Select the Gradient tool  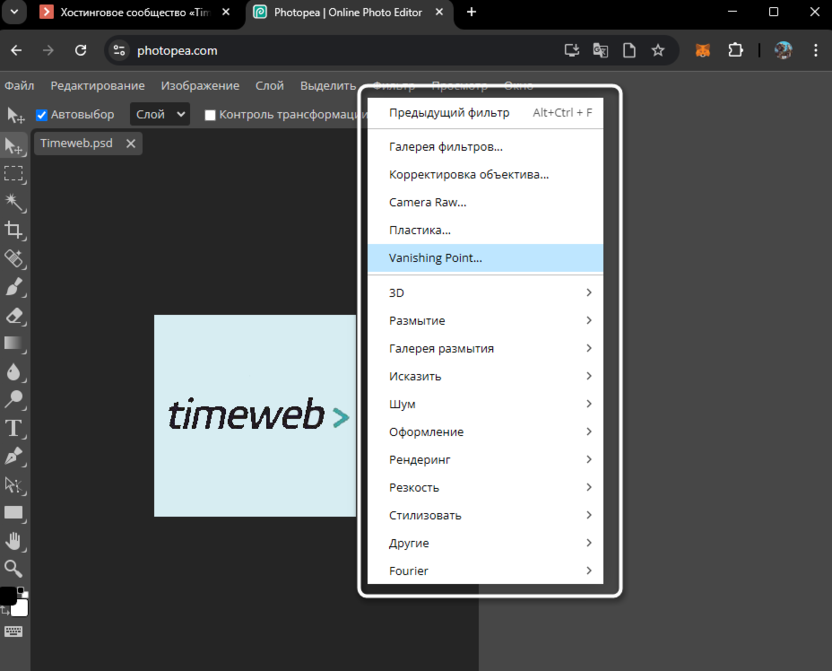pos(14,344)
